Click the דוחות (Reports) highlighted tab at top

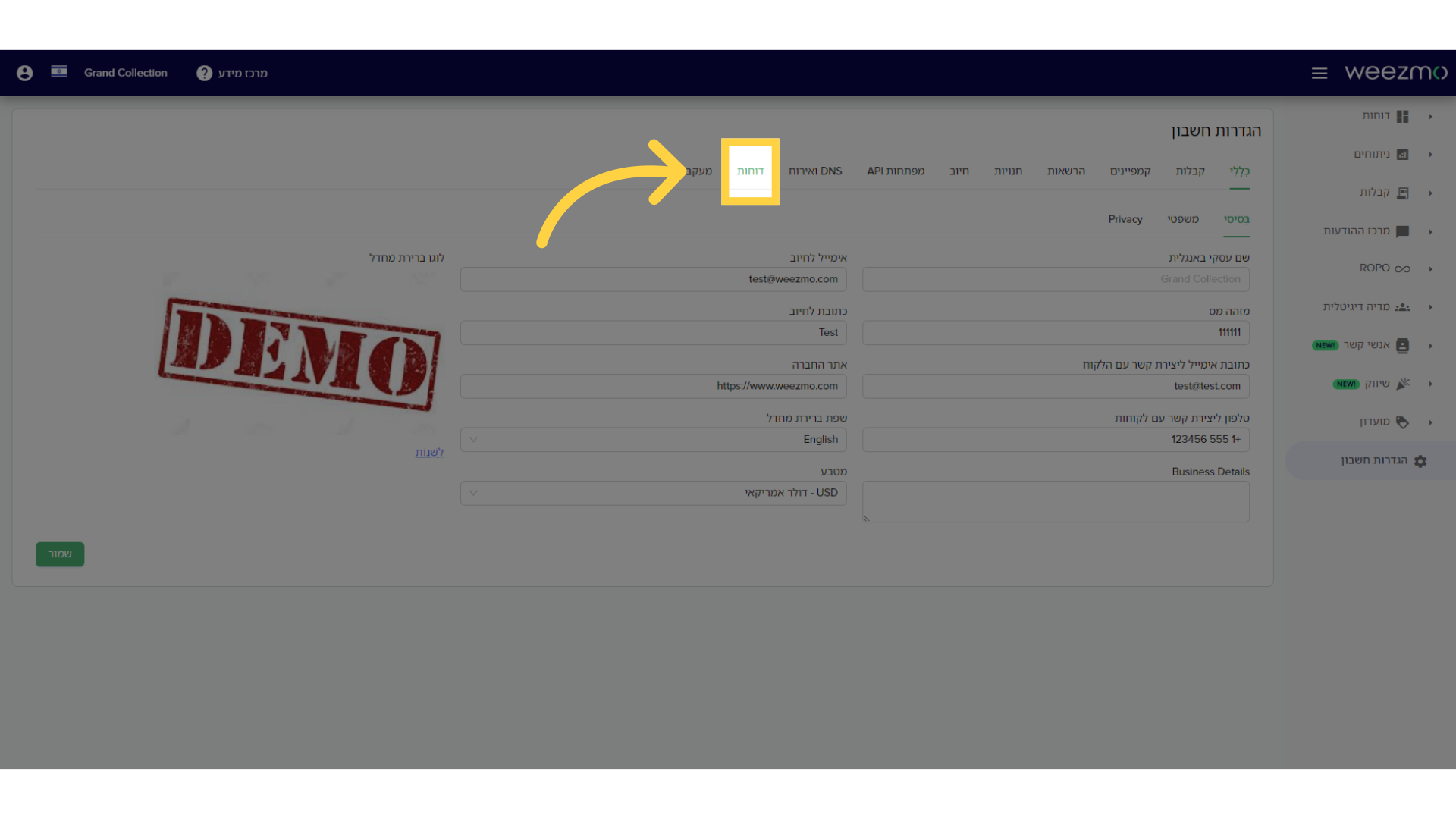point(750,170)
